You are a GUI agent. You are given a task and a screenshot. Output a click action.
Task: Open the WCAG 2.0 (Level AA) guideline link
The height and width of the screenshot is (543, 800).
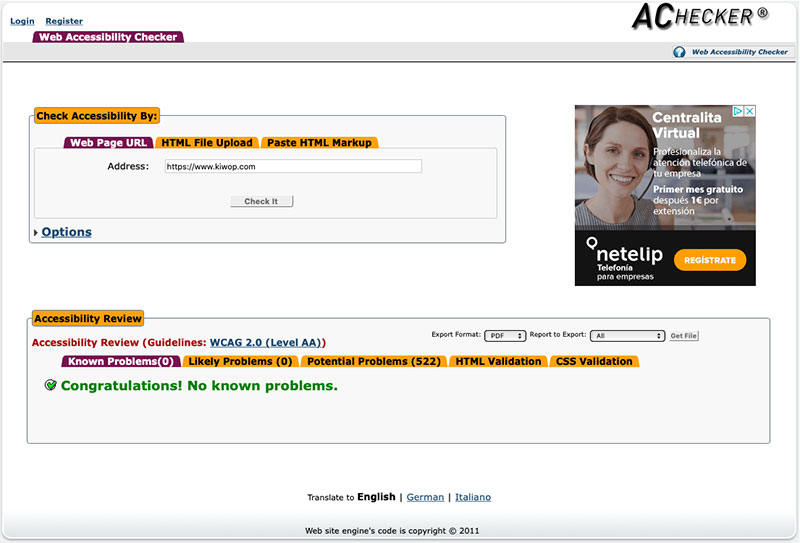265,342
